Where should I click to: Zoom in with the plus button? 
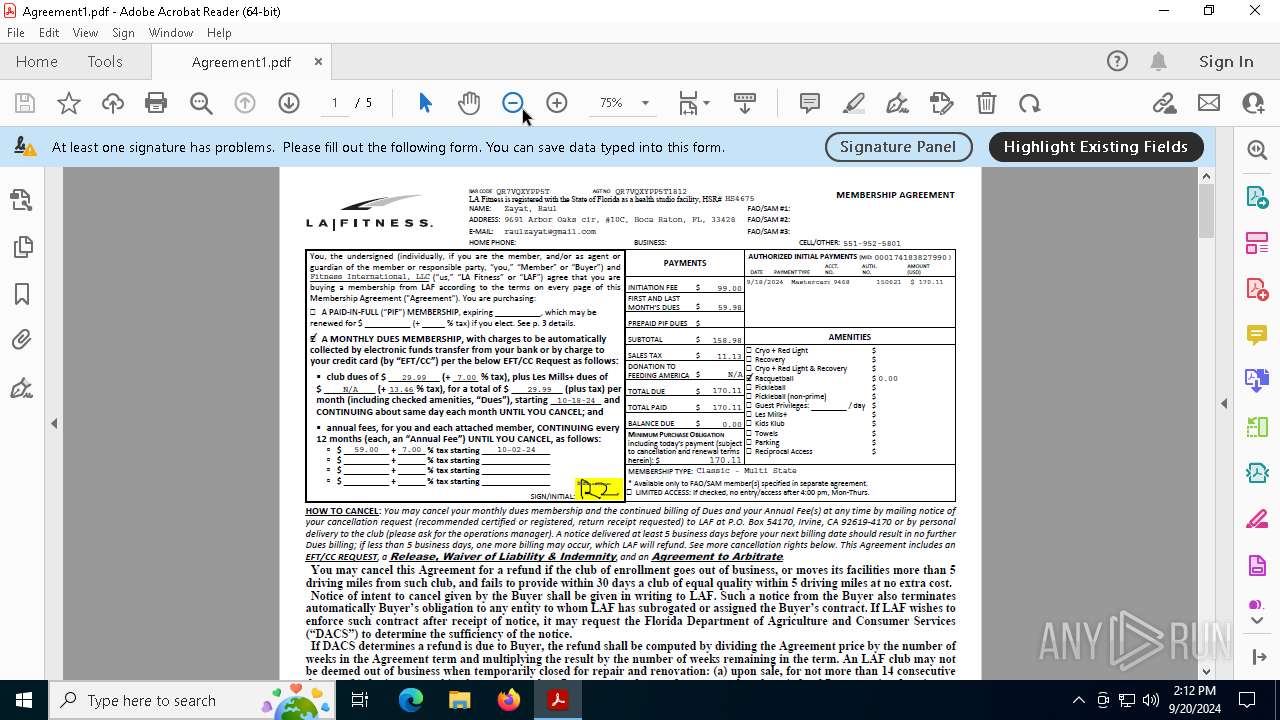pos(557,103)
